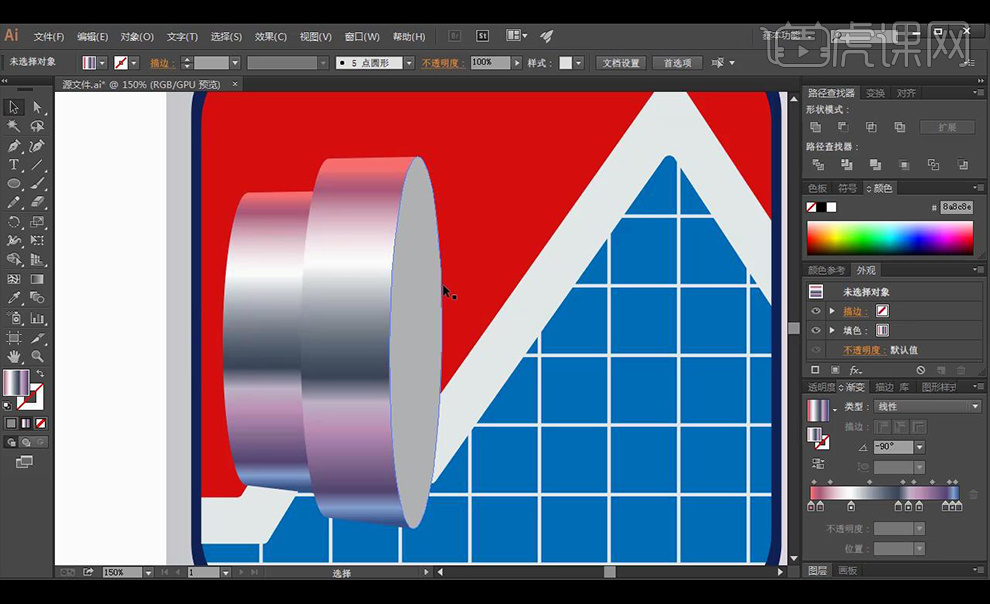This screenshot has width=990, height=604.
Task: Click the Divide pathfinder icon
Action: 818,165
